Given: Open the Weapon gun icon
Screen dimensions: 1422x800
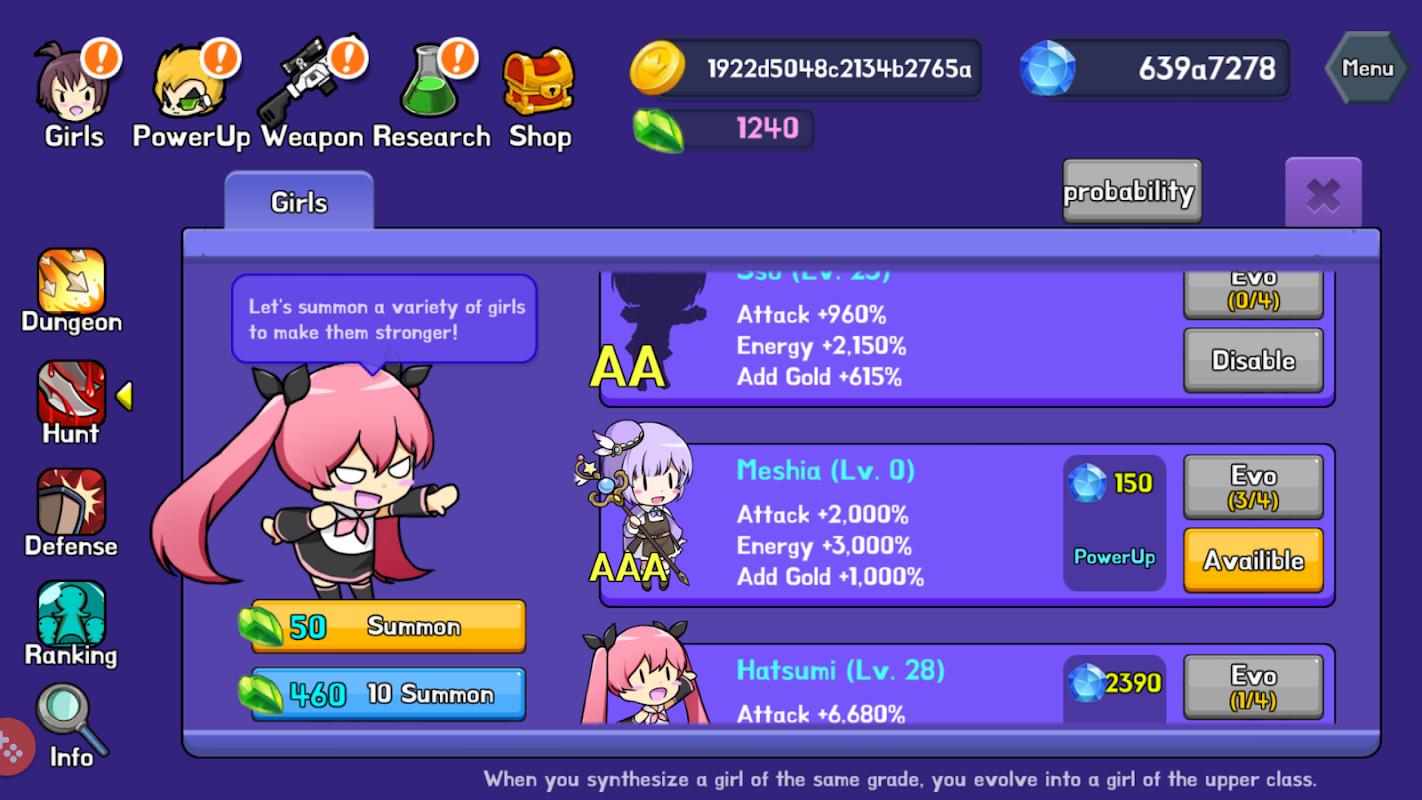Looking at the screenshot, I should (309, 80).
